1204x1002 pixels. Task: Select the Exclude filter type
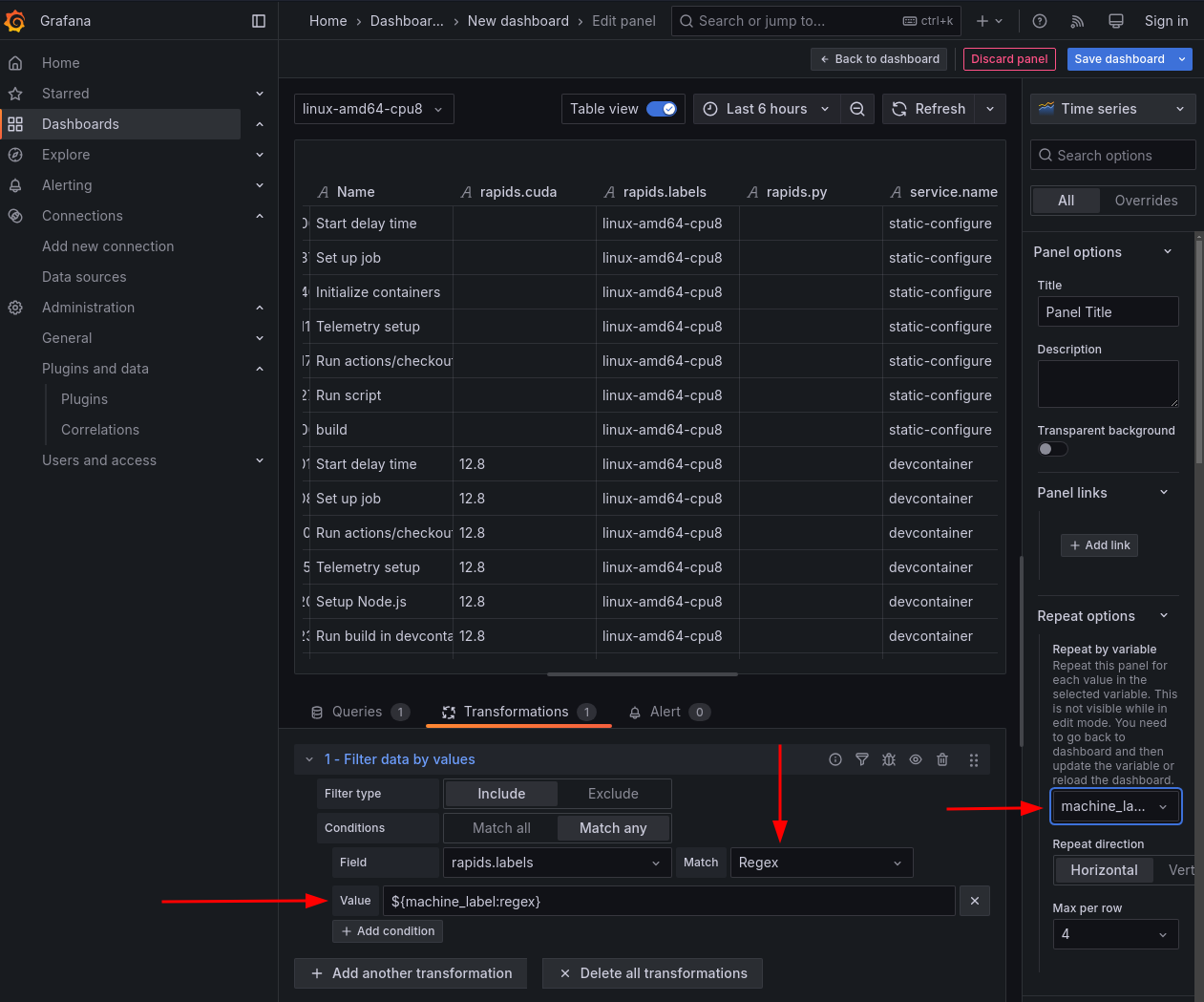[613, 794]
